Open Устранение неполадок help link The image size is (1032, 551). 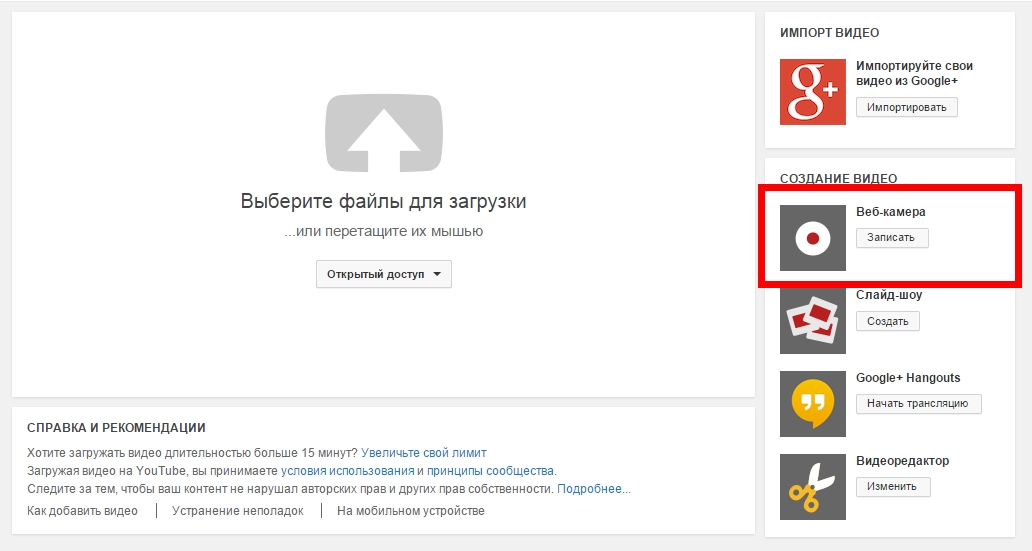click(x=238, y=511)
